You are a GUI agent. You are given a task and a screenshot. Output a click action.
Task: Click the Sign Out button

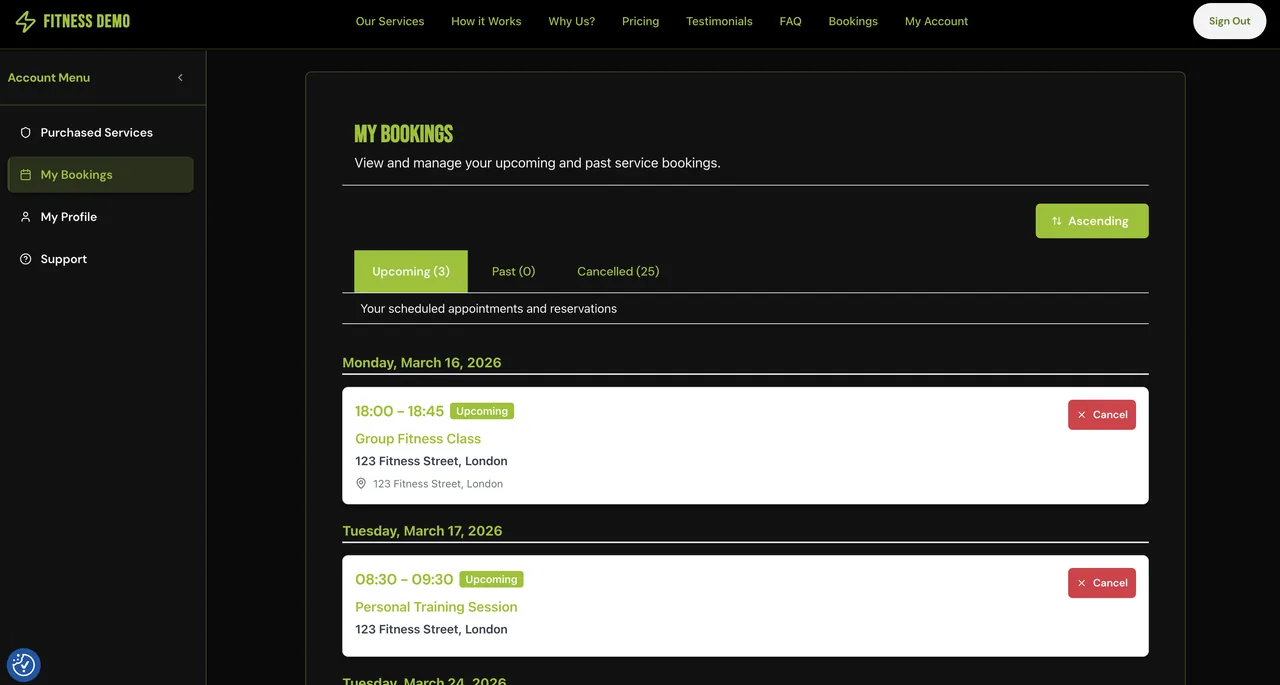click(1229, 20)
